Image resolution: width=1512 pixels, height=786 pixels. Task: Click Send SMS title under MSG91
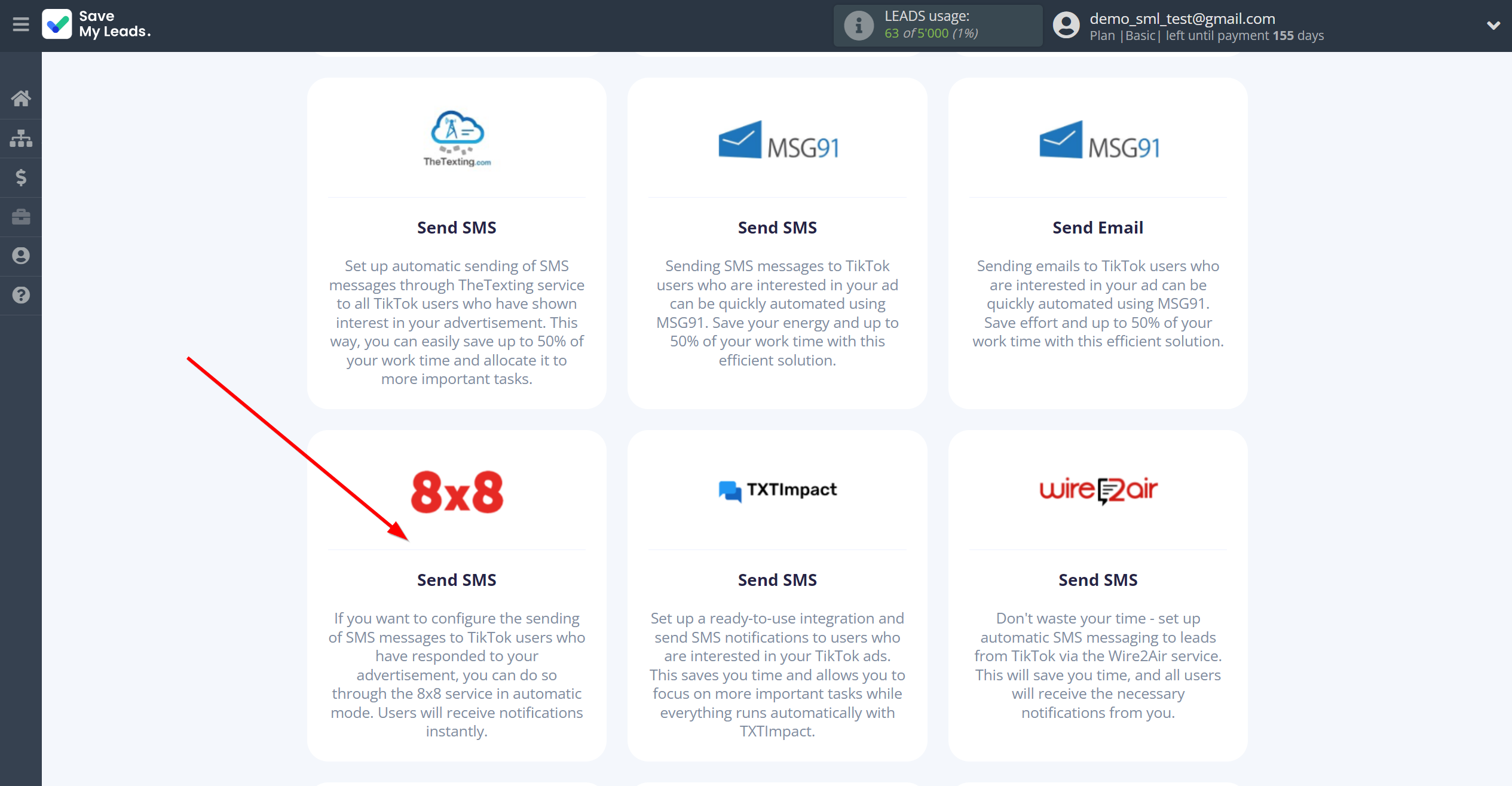pos(777,228)
